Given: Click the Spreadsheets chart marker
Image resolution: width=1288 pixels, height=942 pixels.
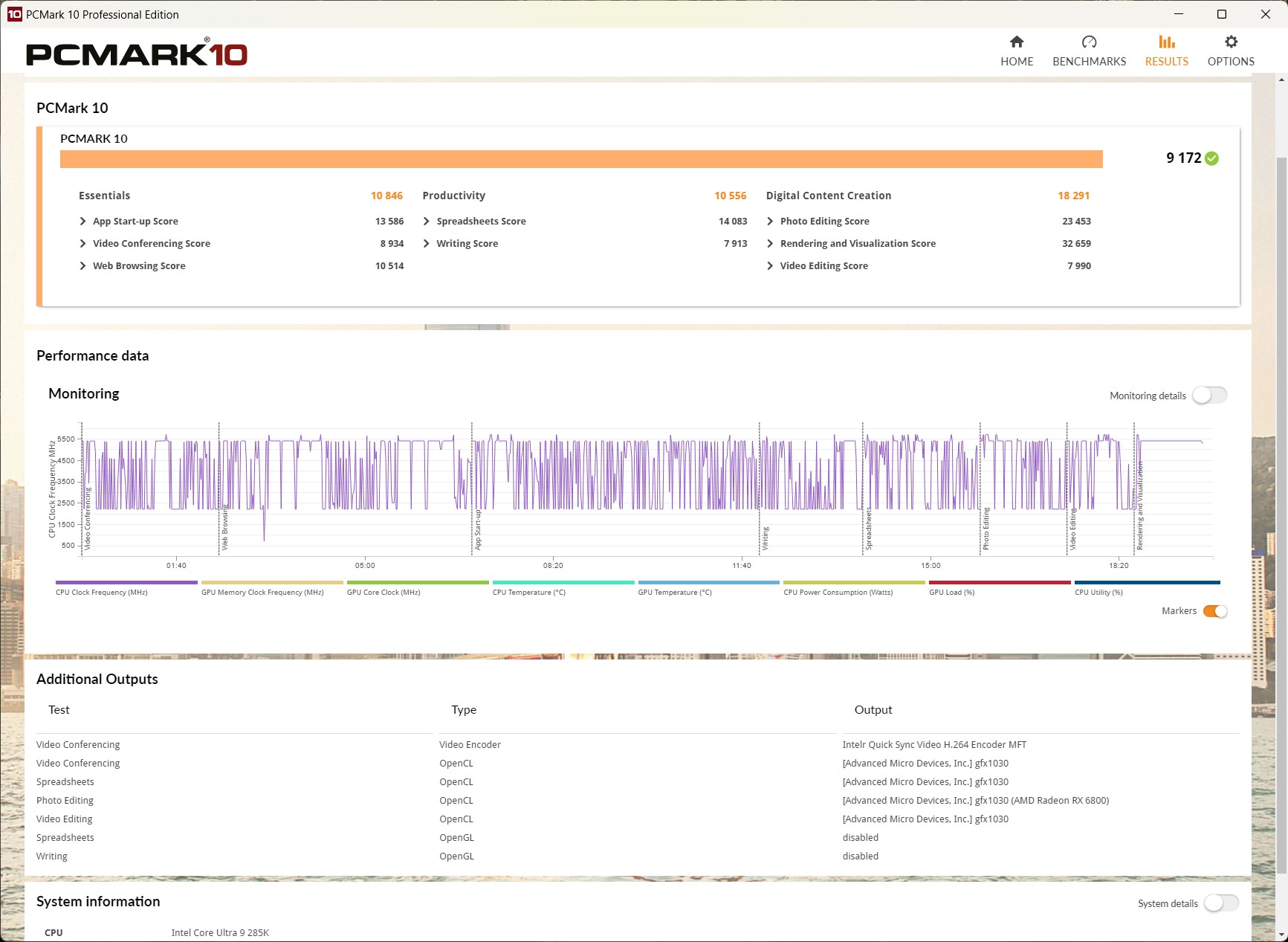Looking at the screenshot, I should point(869,529).
